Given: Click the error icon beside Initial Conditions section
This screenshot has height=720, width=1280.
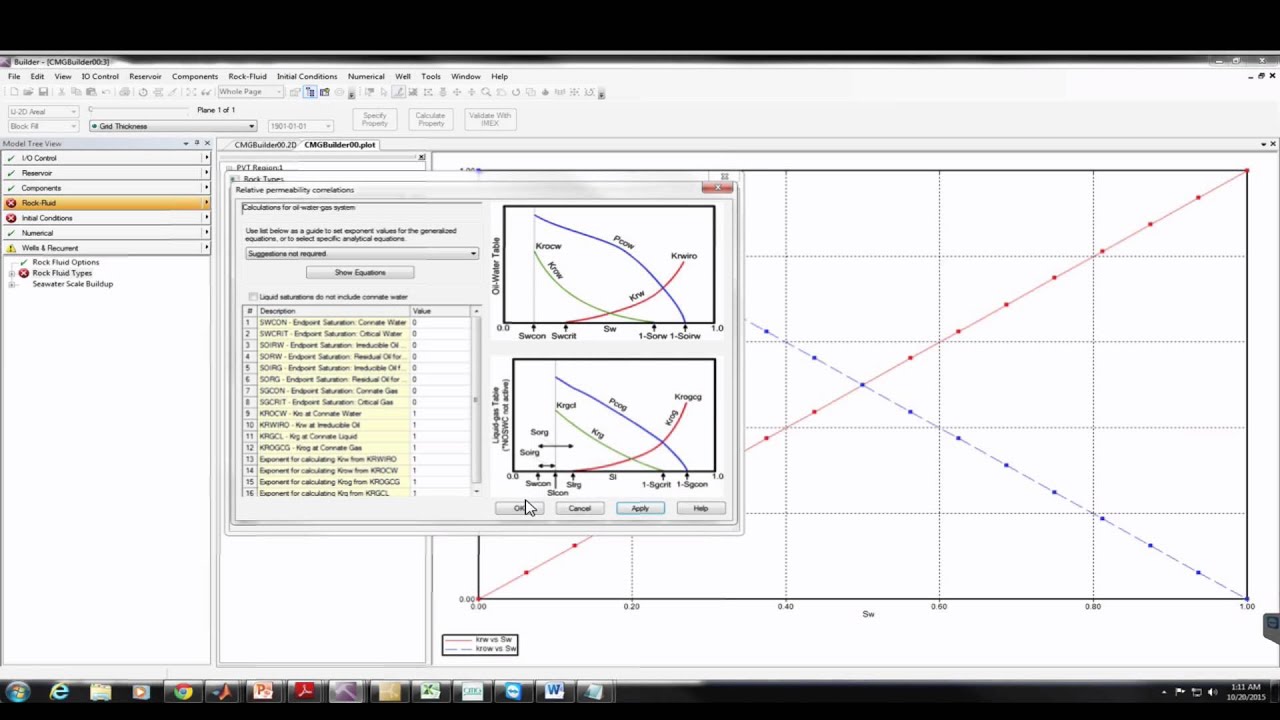Looking at the screenshot, I should click(x=11, y=218).
